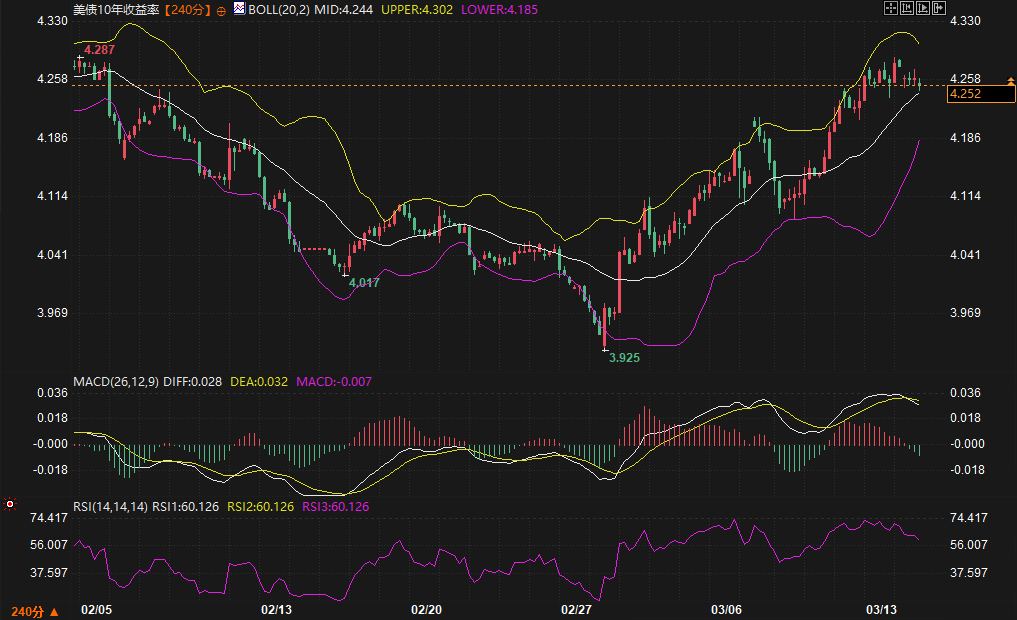
Task: Click the orange circled-plus icon beside 240分
Action: pyautogui.click(x=221, y=9)
